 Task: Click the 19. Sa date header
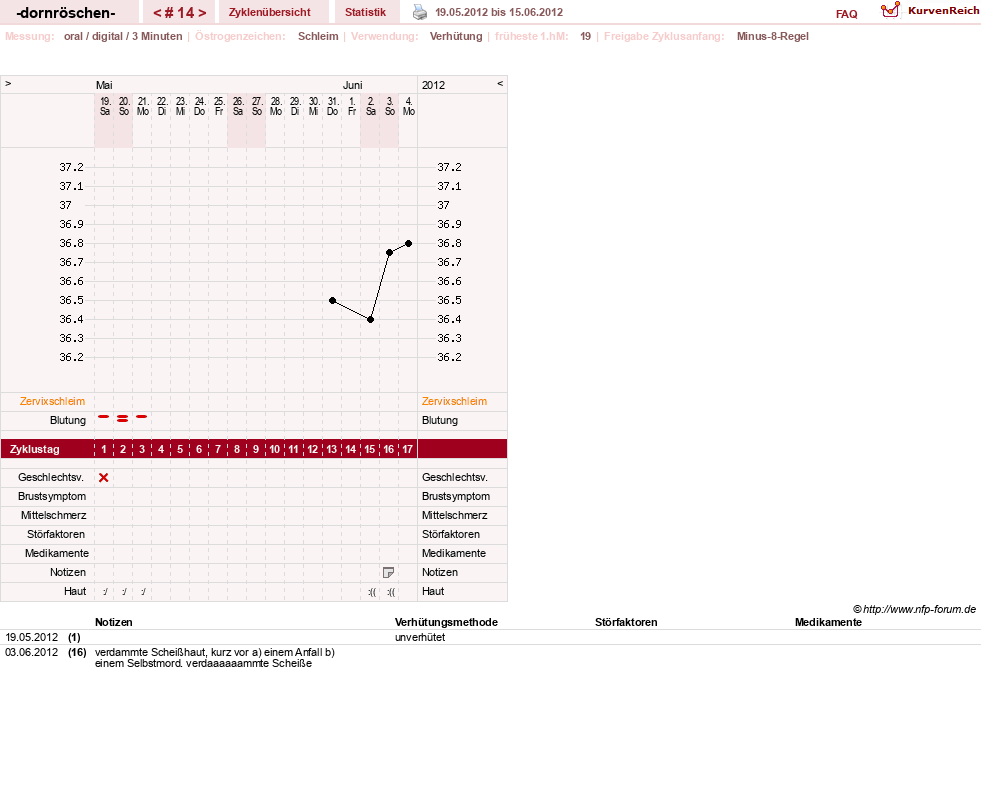coord(105,106)
